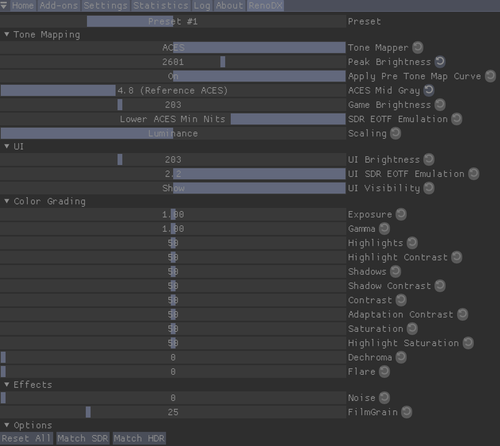Adjust the Saturation slider
Viewport: 500px width, 446px height.
tap(173, 329)
